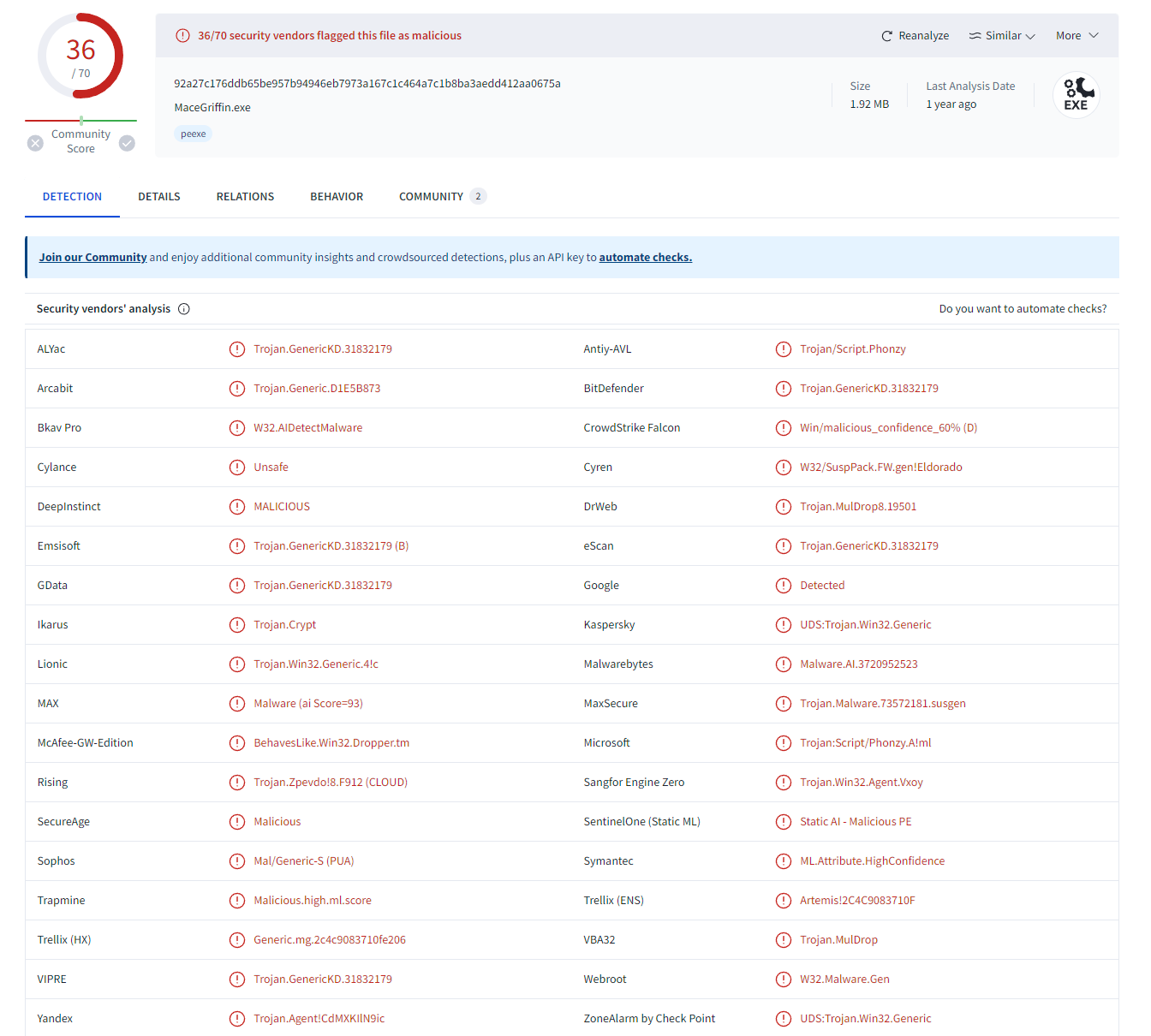Click the alert icon in the Sophos row
The width and height of the screenshot is (1151, 1036).
click(x=237, y=861)
